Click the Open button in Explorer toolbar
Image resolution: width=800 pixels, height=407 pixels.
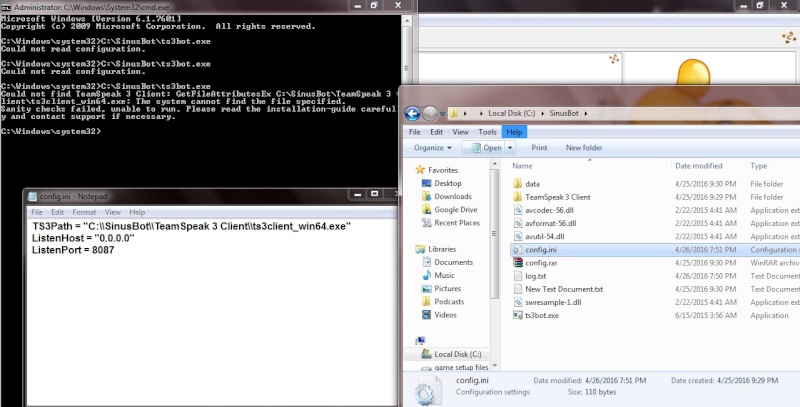(x=484, y=148)
